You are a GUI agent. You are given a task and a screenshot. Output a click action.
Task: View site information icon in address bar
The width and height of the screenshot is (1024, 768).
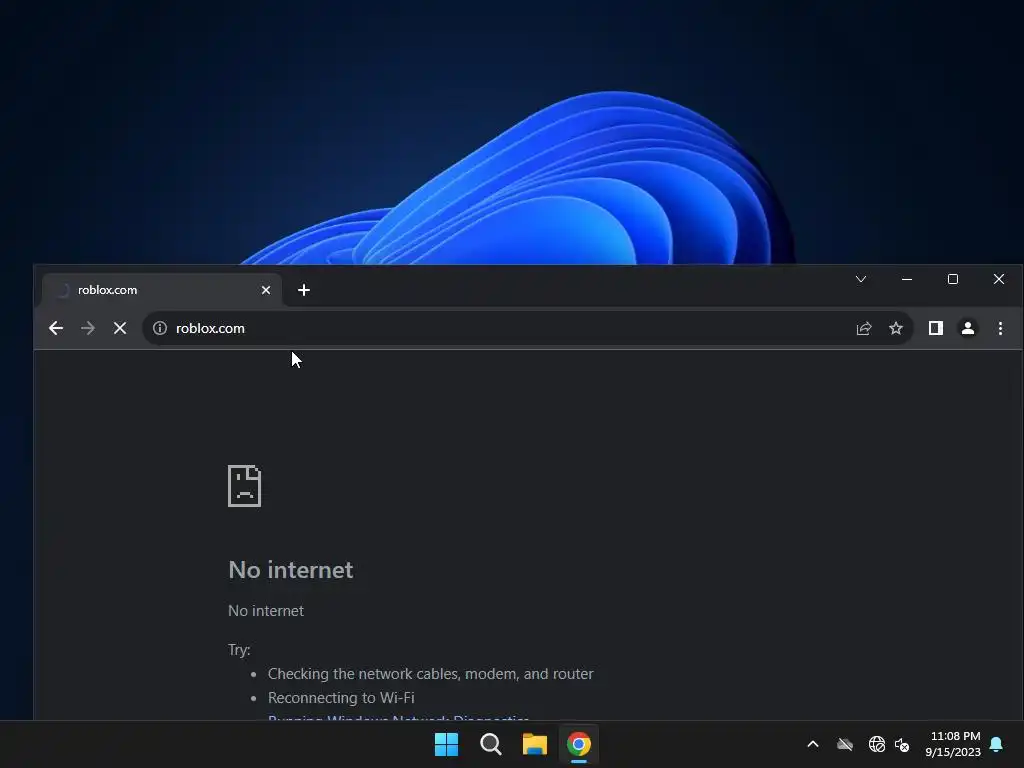[160, 328]
